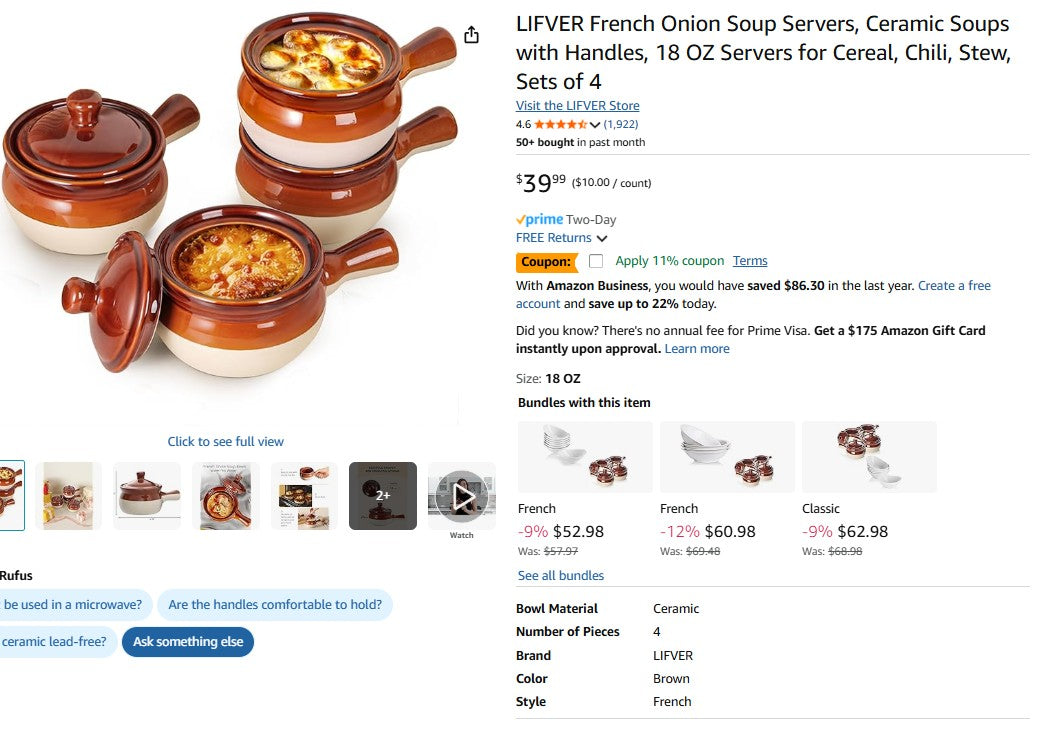Ask Rufus if handles are comfortable to hold

[x=274, y=605]
